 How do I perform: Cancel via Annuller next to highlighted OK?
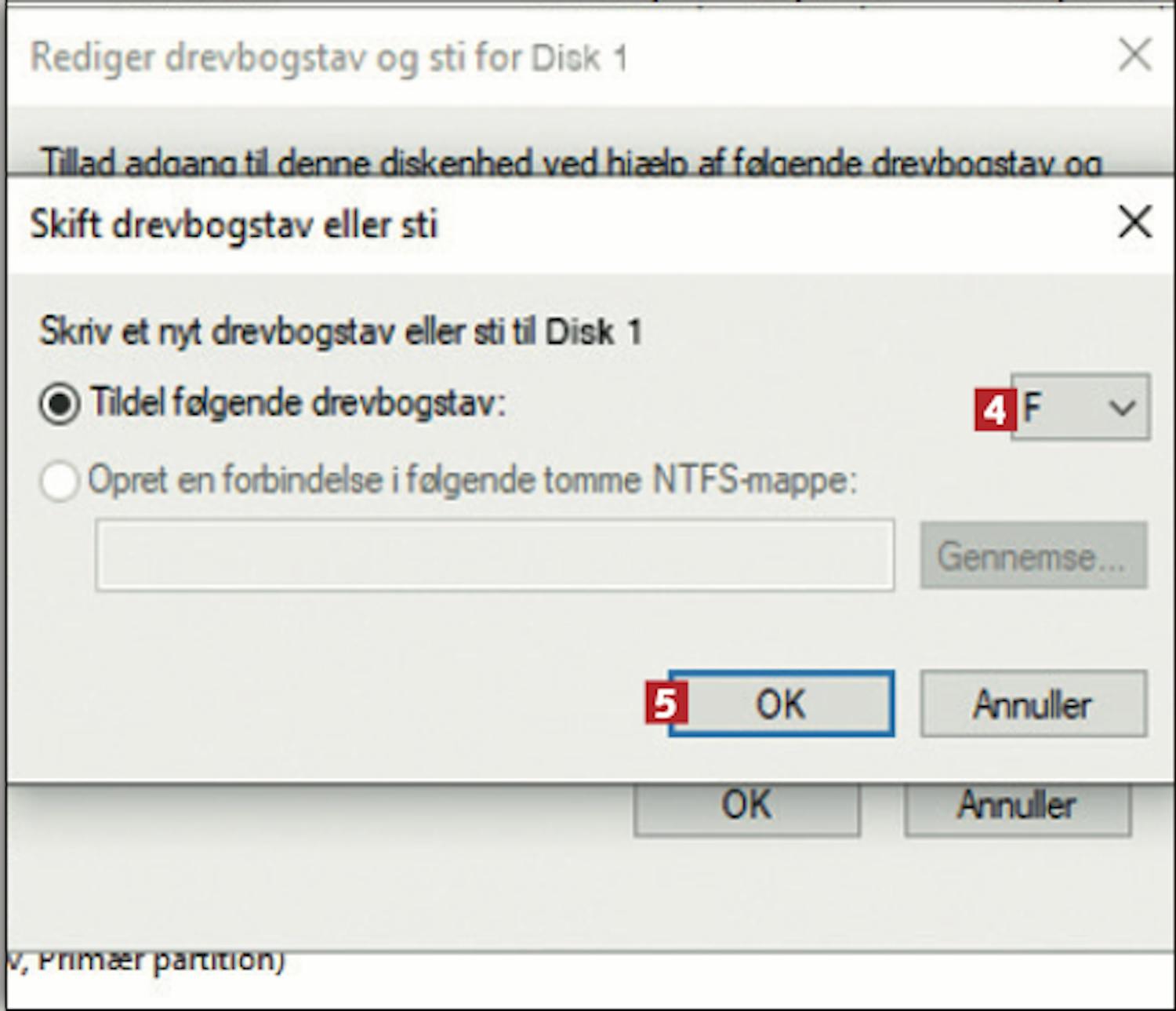click(x=1033, y=704)
